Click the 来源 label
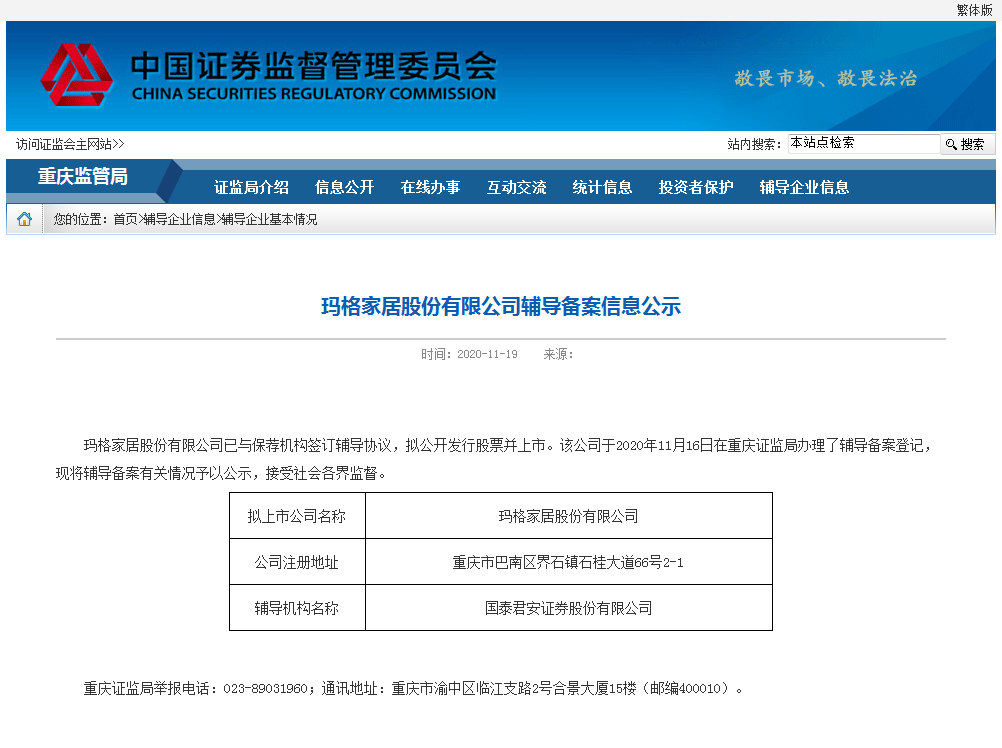 [x=558, y=354]
